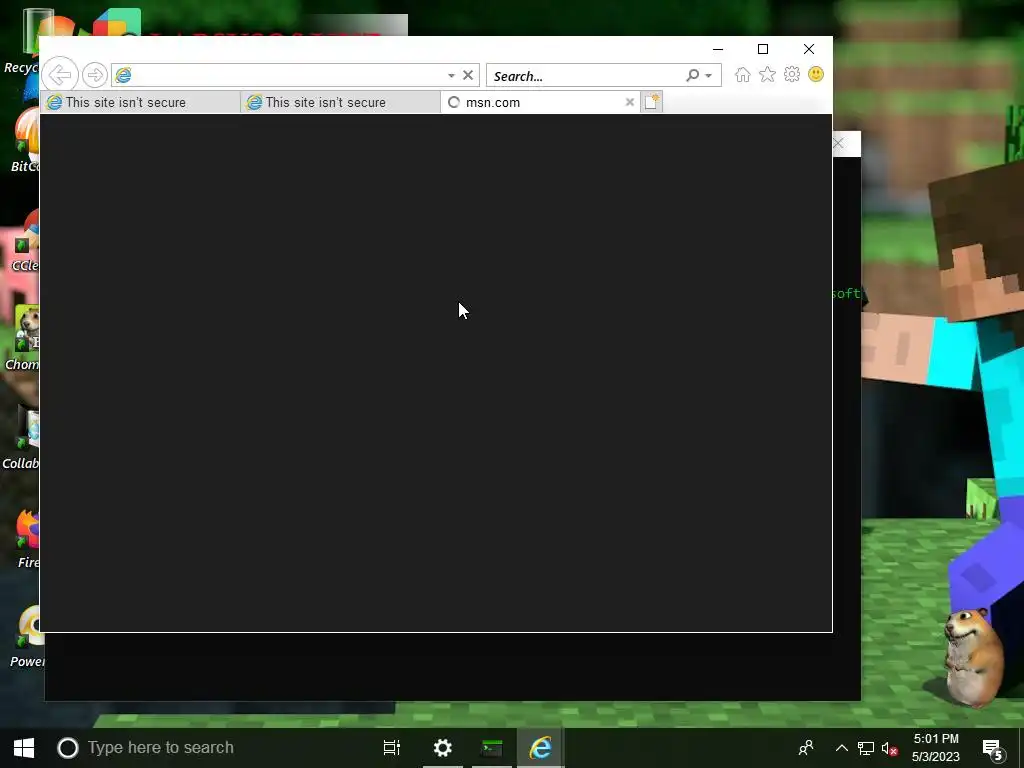Click the muted volume tray icon

coord(889,748)
